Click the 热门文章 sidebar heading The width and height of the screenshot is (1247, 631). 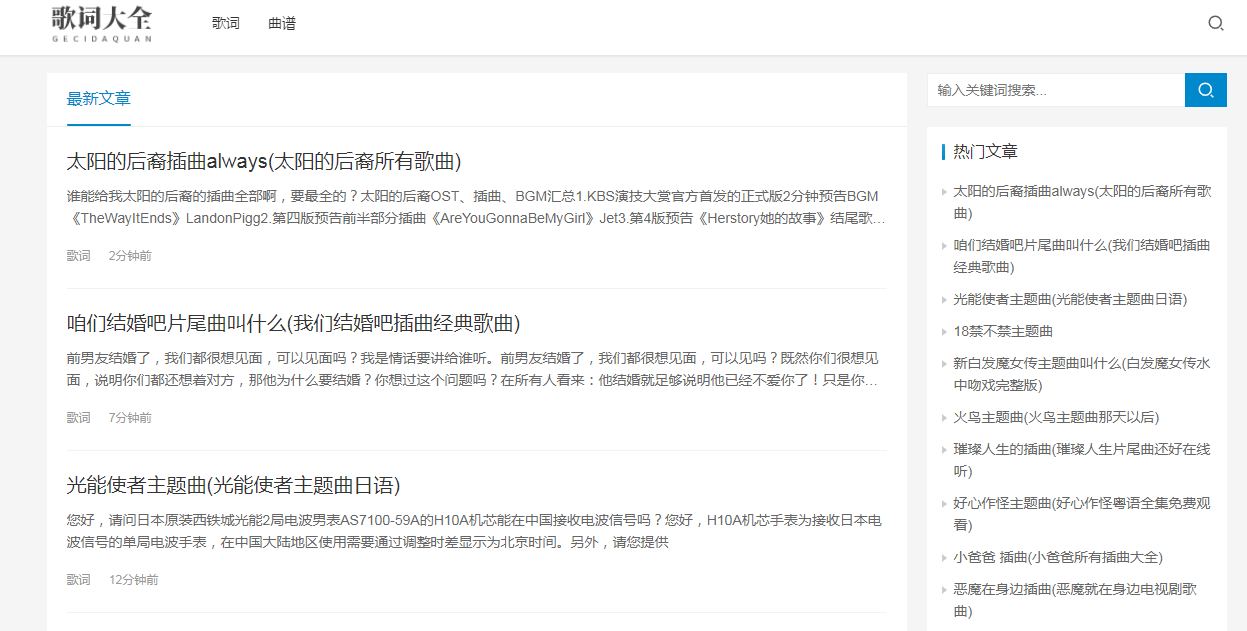[x=985, y=152]
